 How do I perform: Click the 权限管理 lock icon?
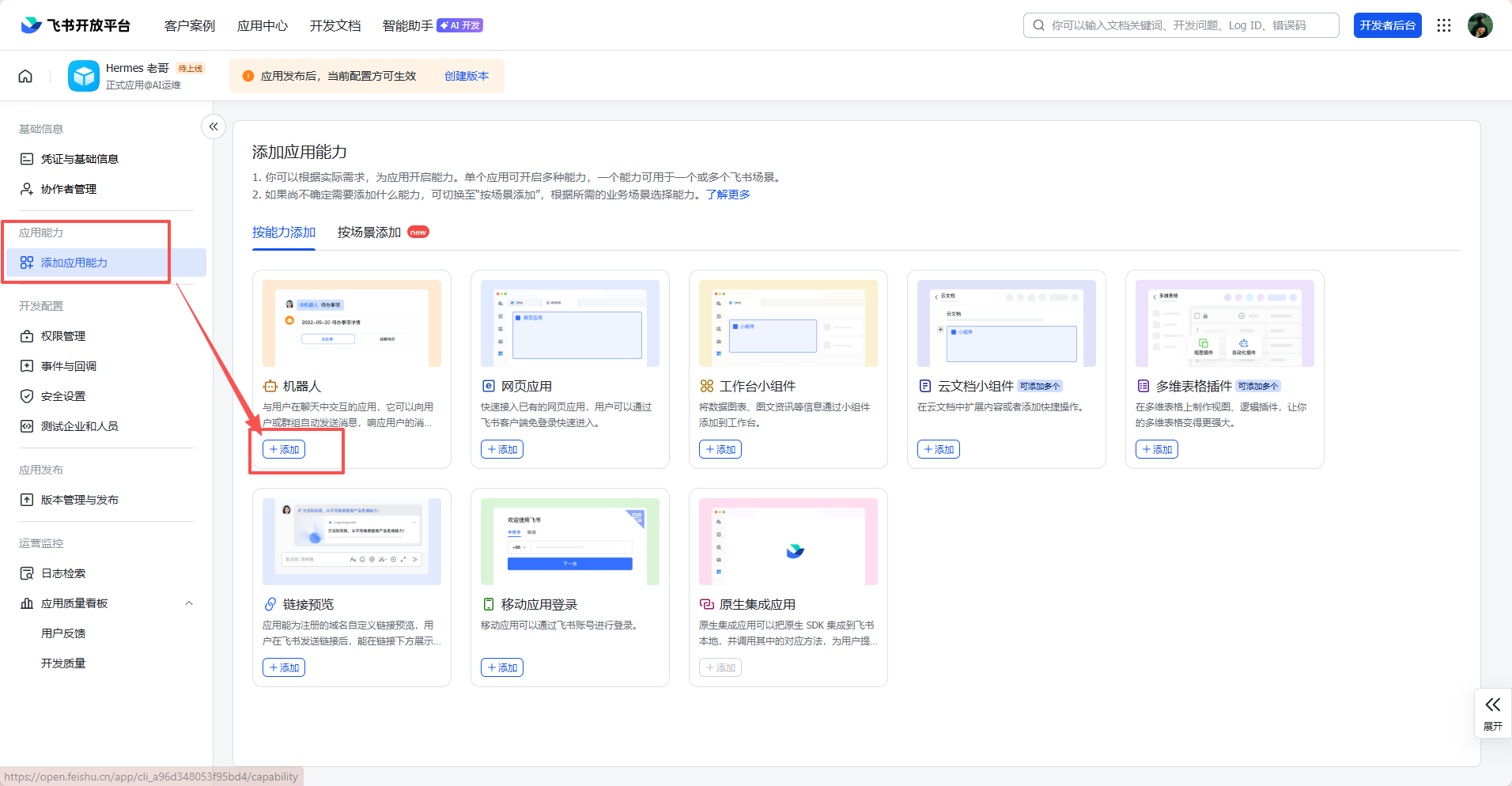coord(27,336)
